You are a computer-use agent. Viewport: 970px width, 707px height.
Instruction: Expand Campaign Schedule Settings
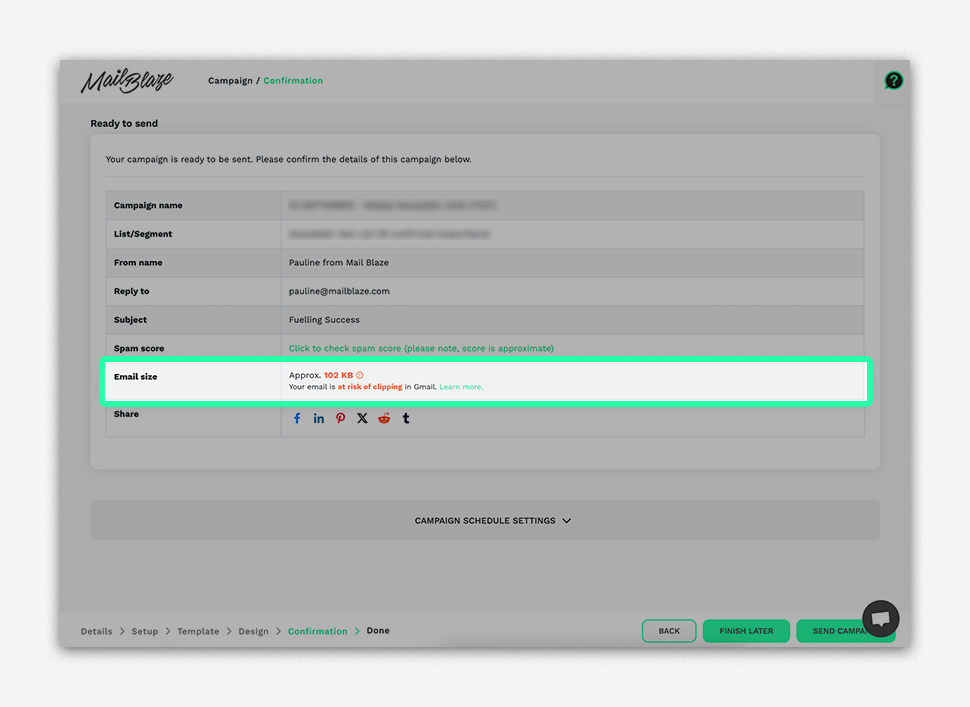(485, 521)
